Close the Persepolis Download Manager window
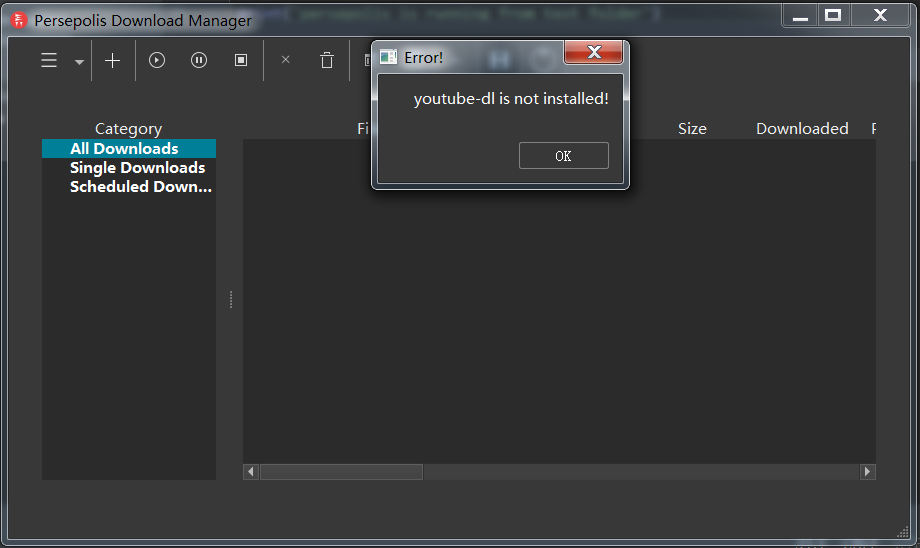The height and width of the screenshot is (548, 920). [x=880, y=15]
